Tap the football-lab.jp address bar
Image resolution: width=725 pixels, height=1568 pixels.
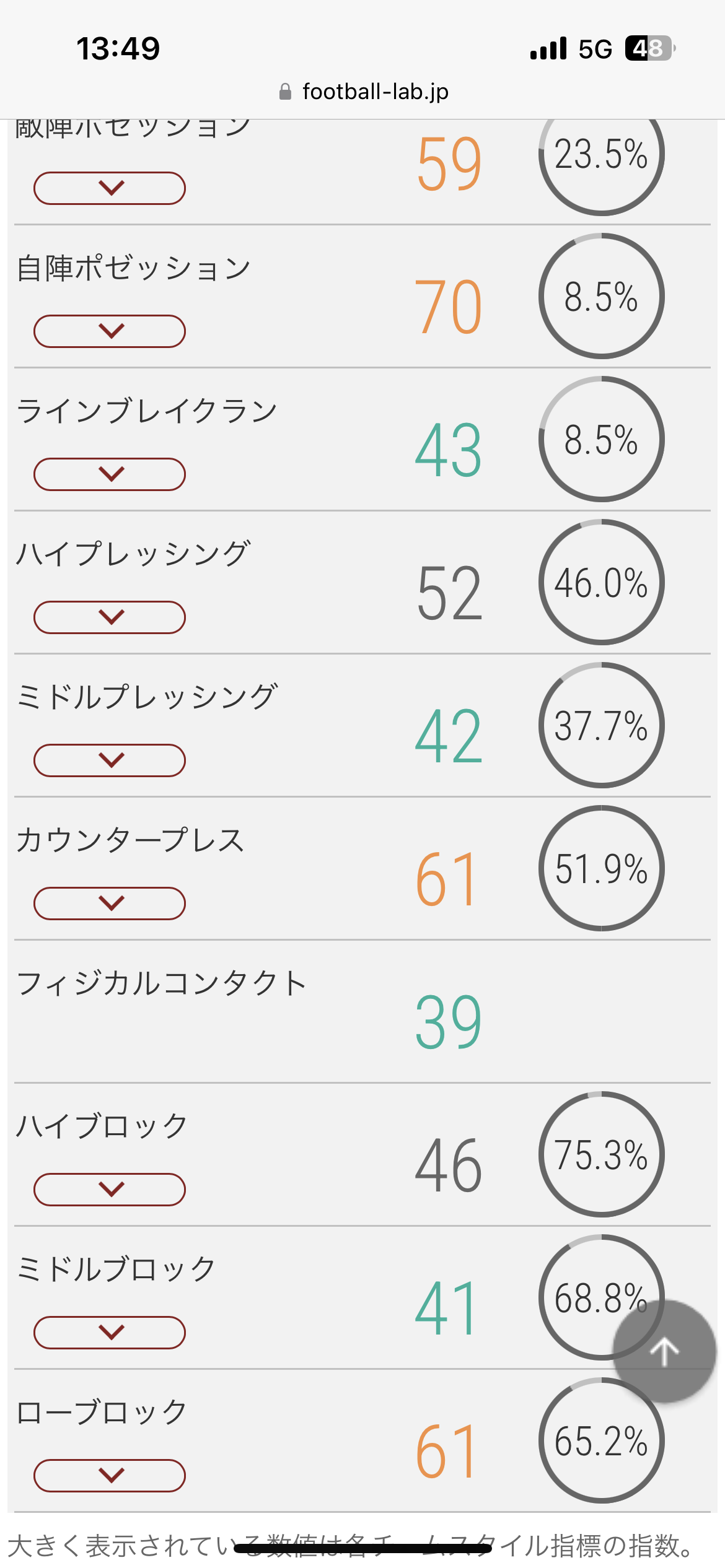click(x=374, y=92)
